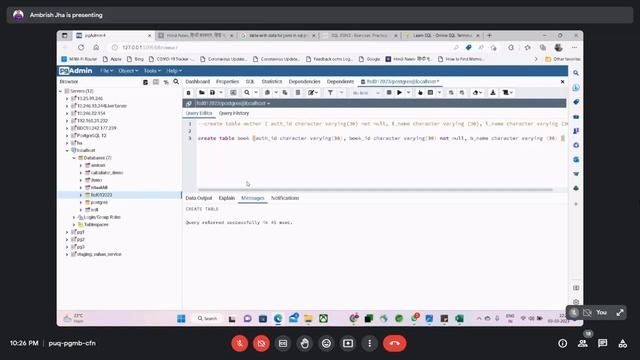Click the open file folder toolbar icon
Screen dimensions: 640x360
click(x=202, y=93)
